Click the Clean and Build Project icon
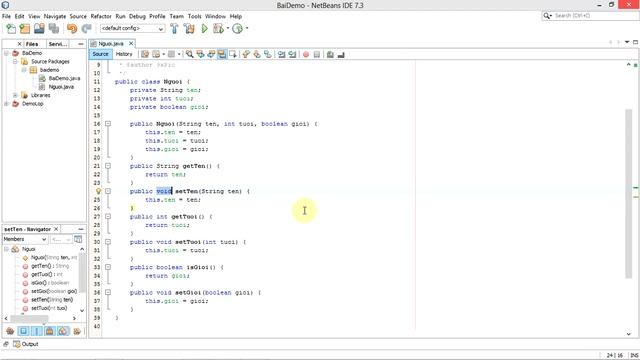 click(x=189, y=29)
